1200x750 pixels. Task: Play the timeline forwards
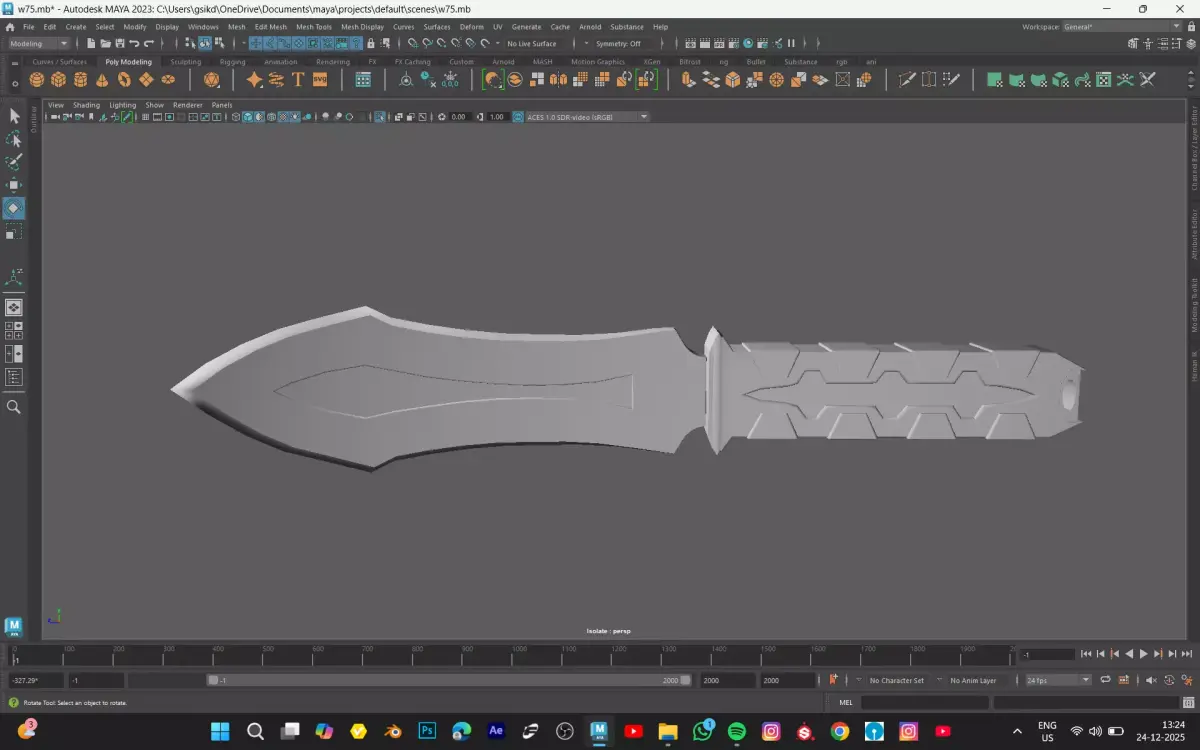tap(1144, 654)
